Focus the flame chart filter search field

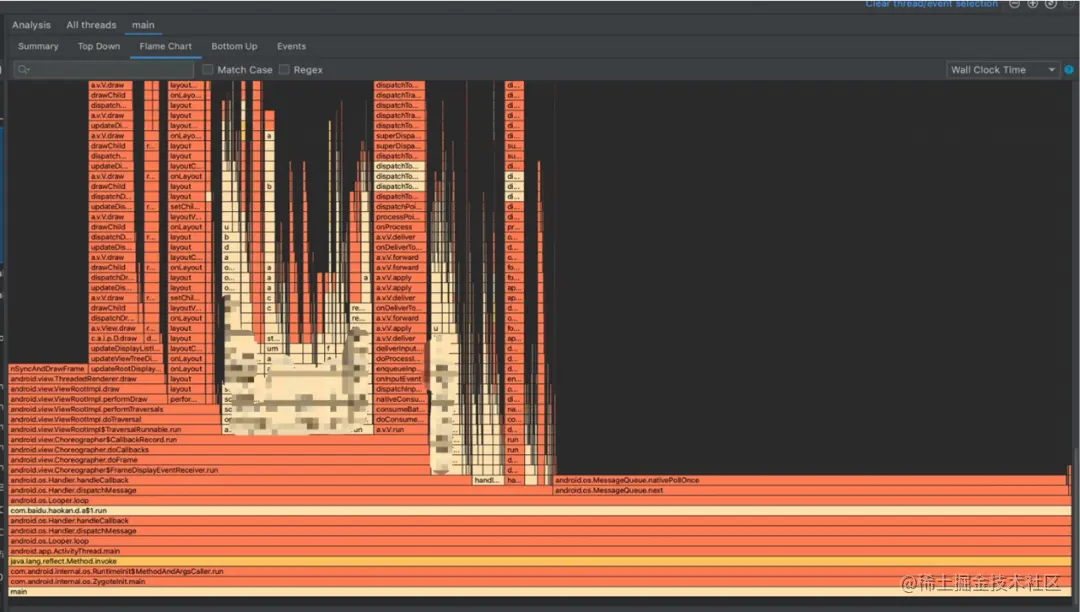tap(104, 70)
